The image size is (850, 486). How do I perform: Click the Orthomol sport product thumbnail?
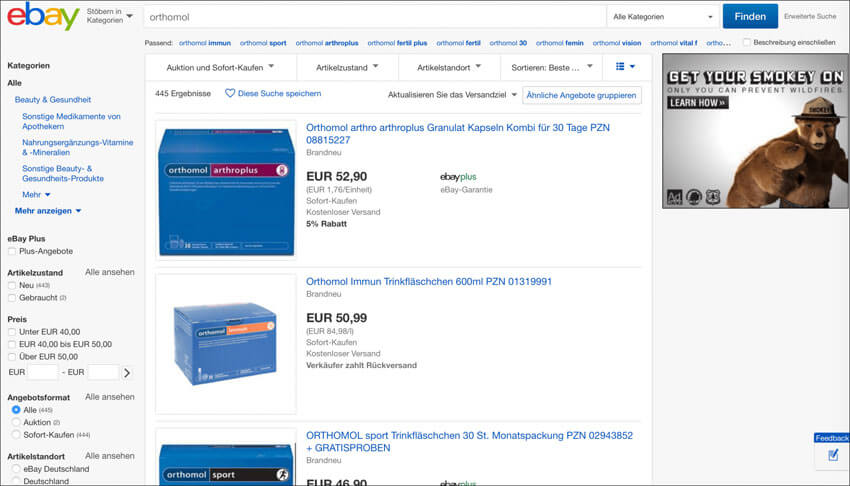[x=226, y=456]
